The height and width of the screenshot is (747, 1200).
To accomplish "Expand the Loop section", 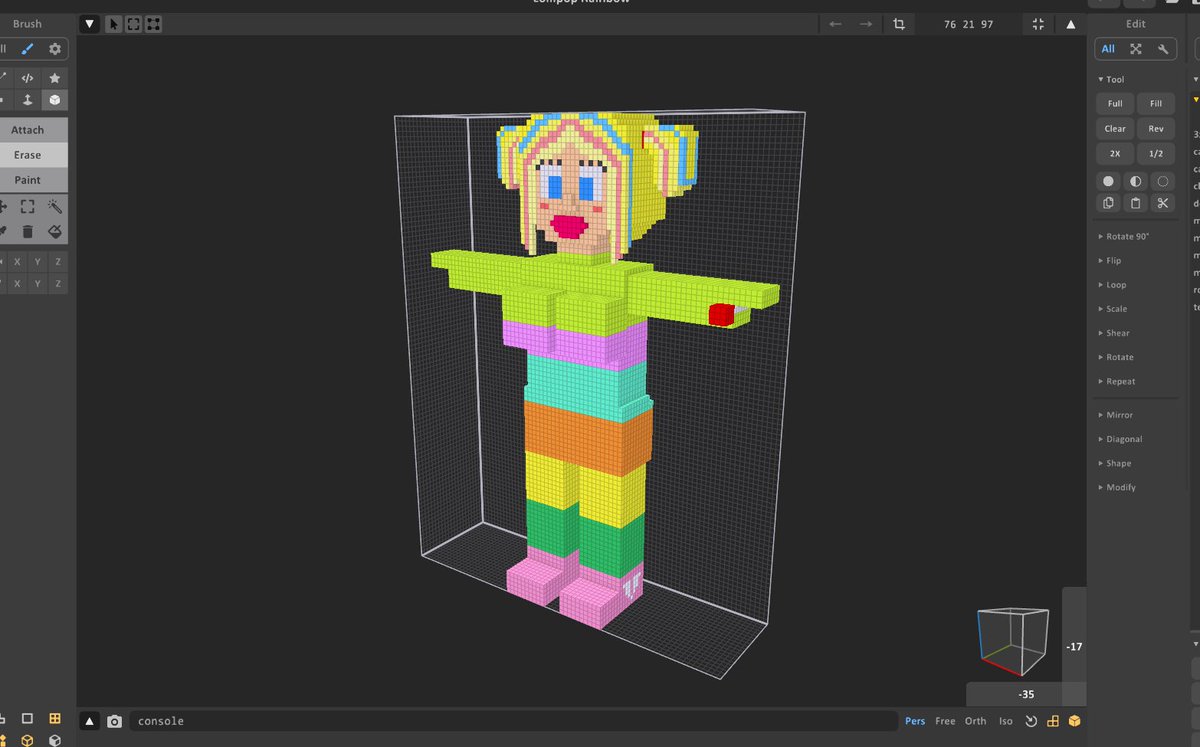I will [1112, 285].
